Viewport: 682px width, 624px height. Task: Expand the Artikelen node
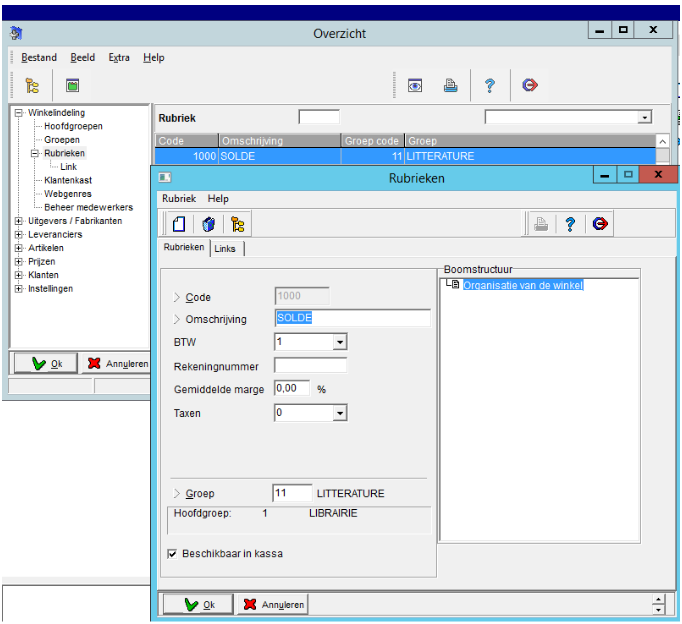[x=19, y=248]
